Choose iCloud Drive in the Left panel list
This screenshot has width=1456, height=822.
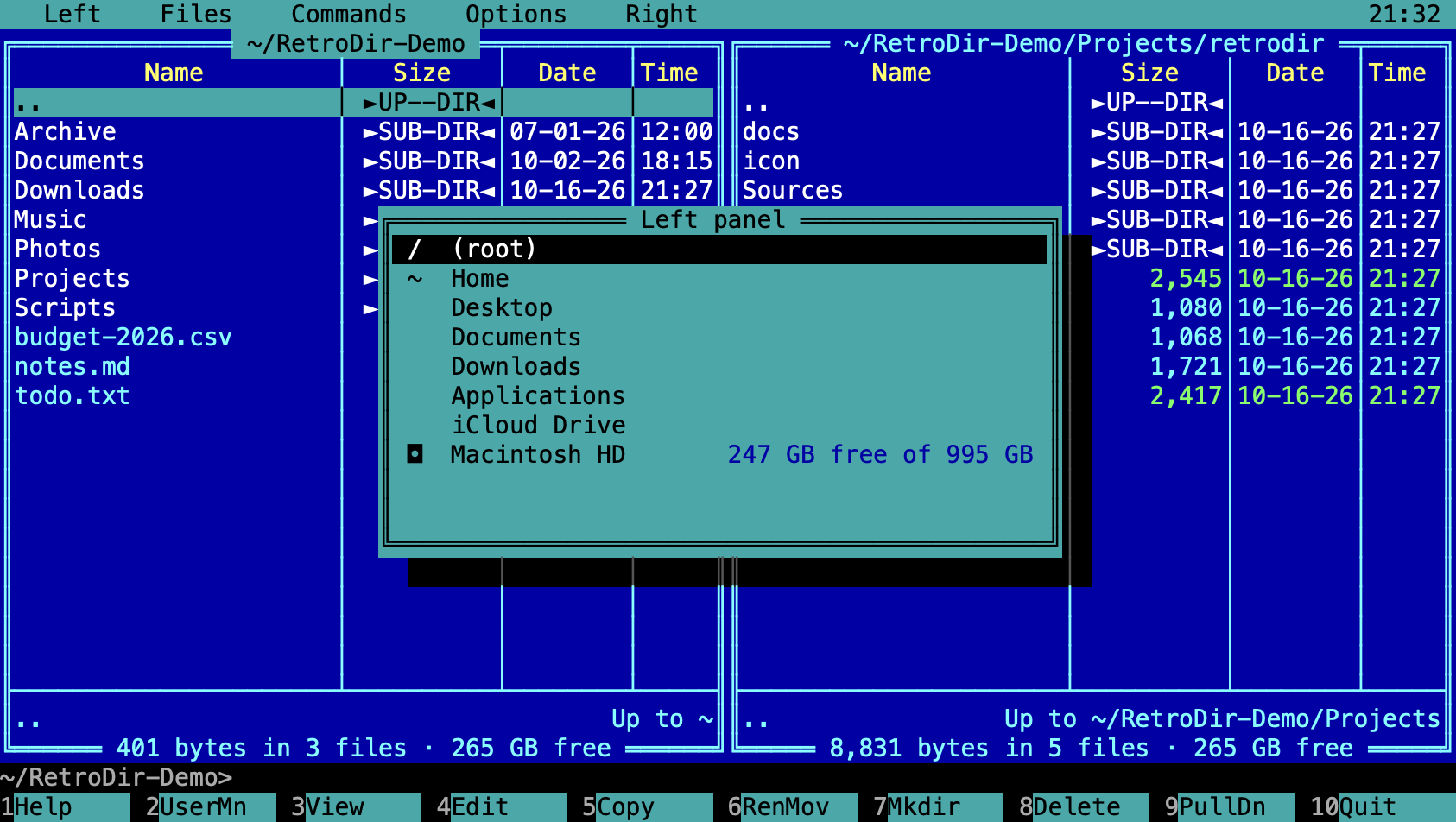click(719, 426)
